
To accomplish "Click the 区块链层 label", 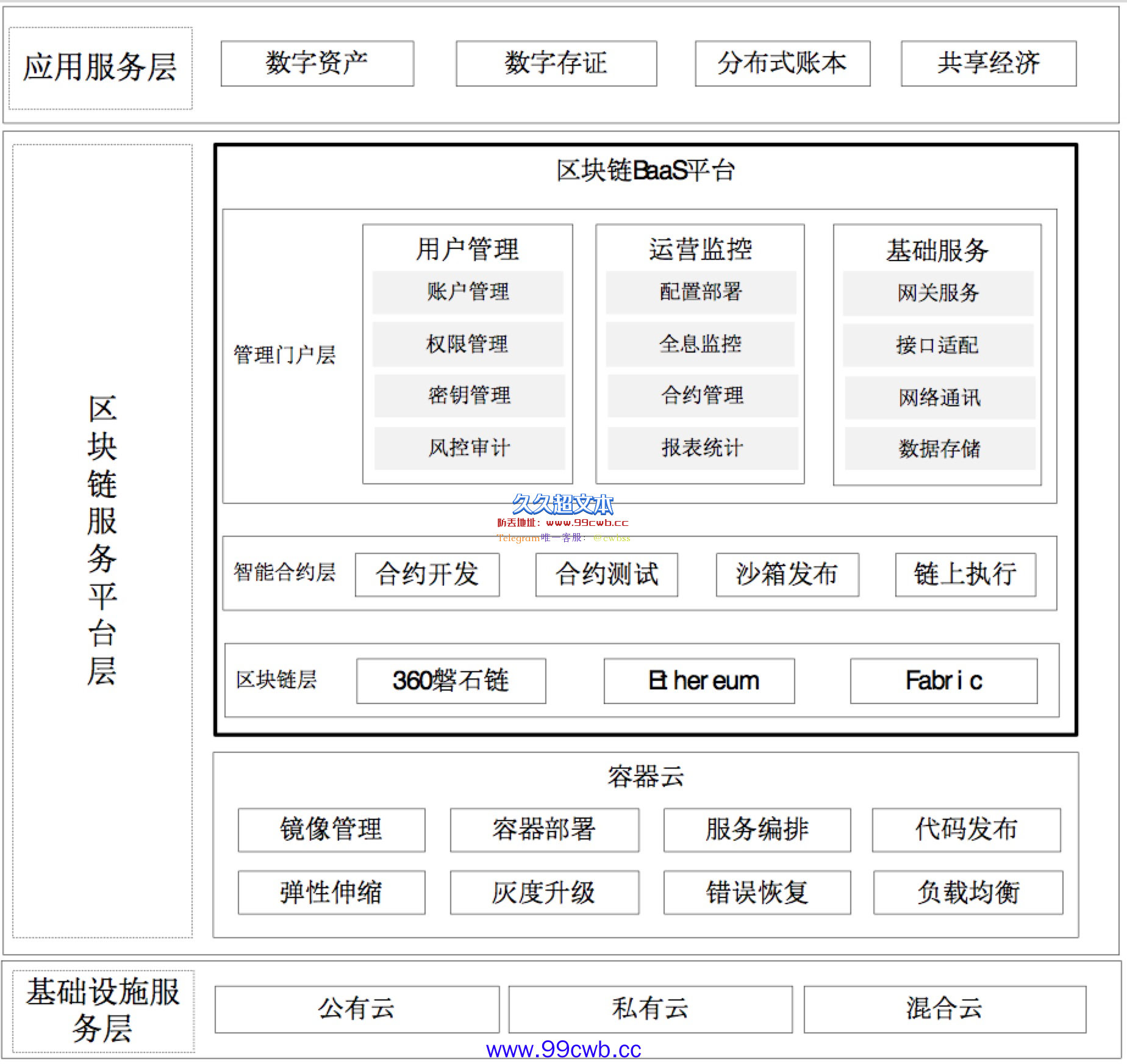I will [x=277, y=680].
